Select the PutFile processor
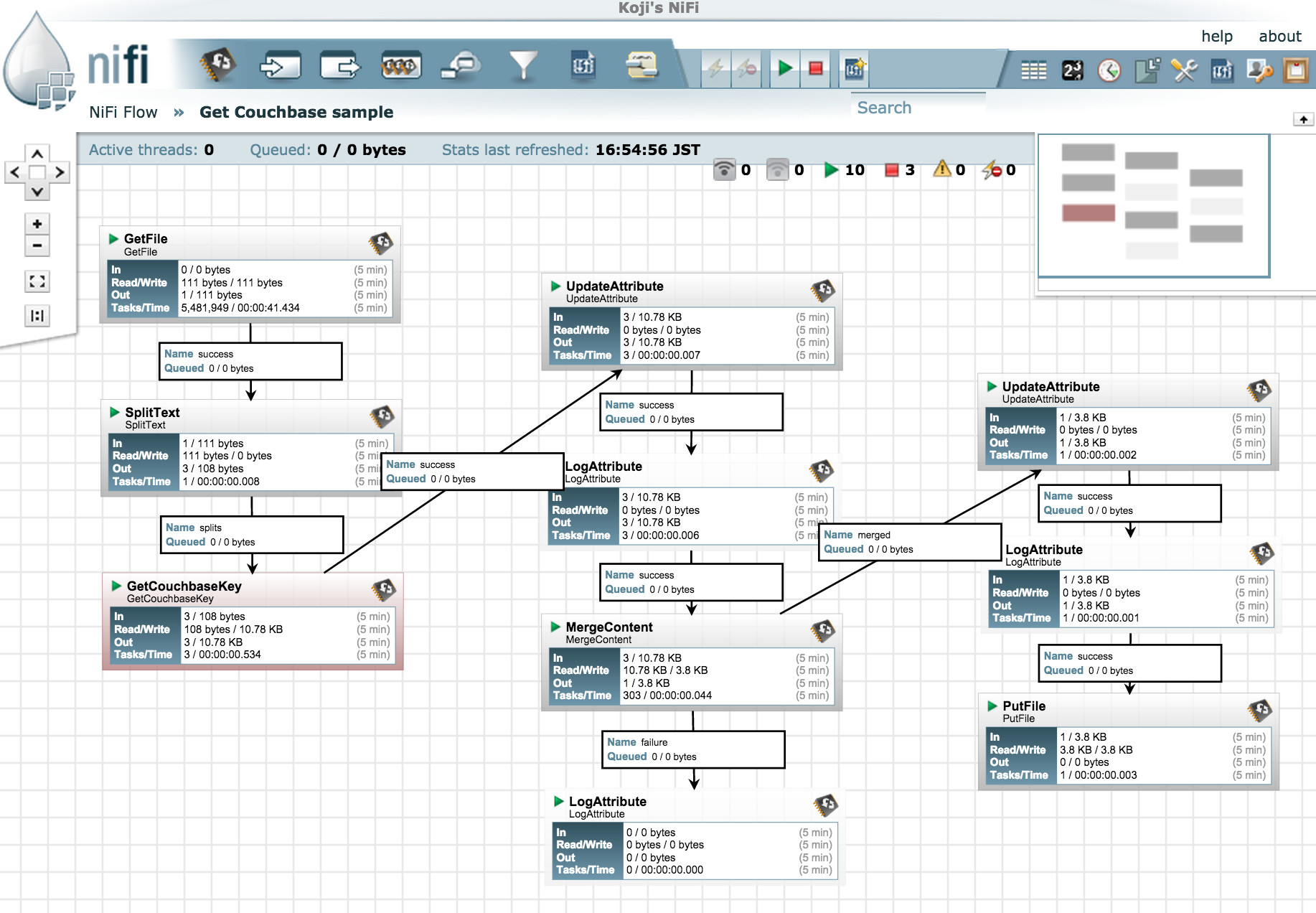The image size is (1316, 913). (1128, 741)
